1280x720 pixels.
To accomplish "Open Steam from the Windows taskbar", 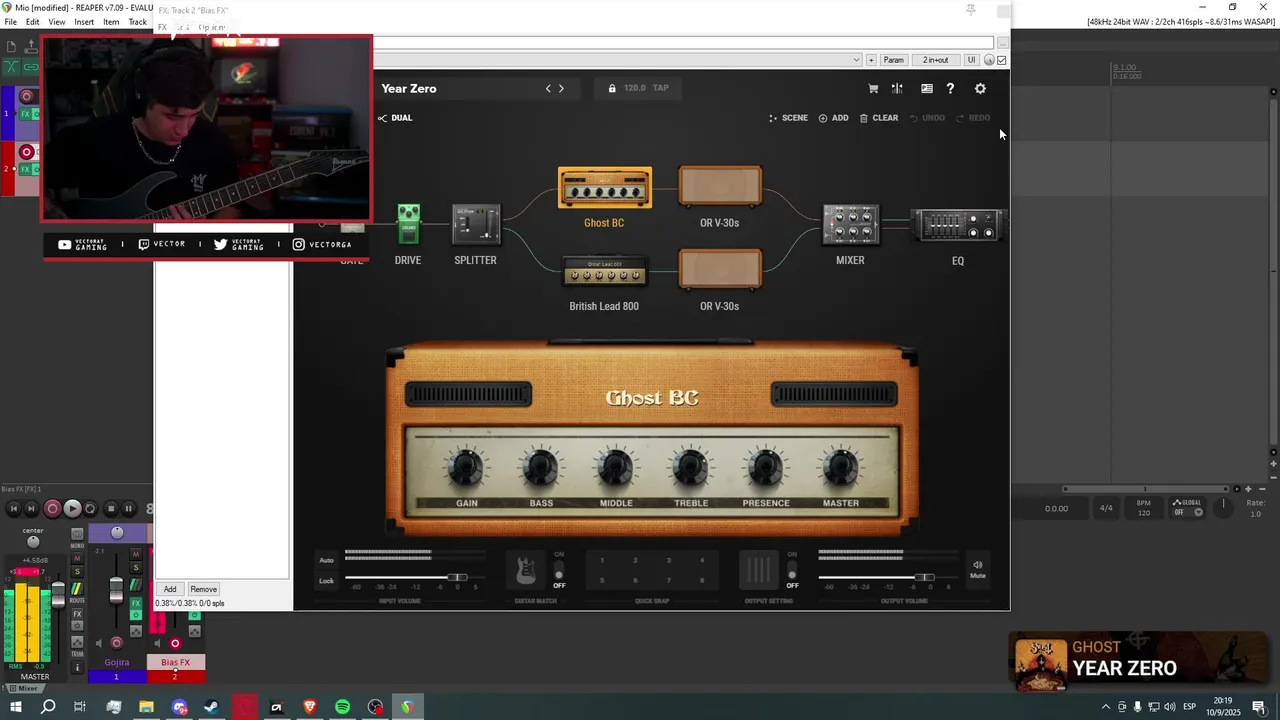I will point(212,707).
